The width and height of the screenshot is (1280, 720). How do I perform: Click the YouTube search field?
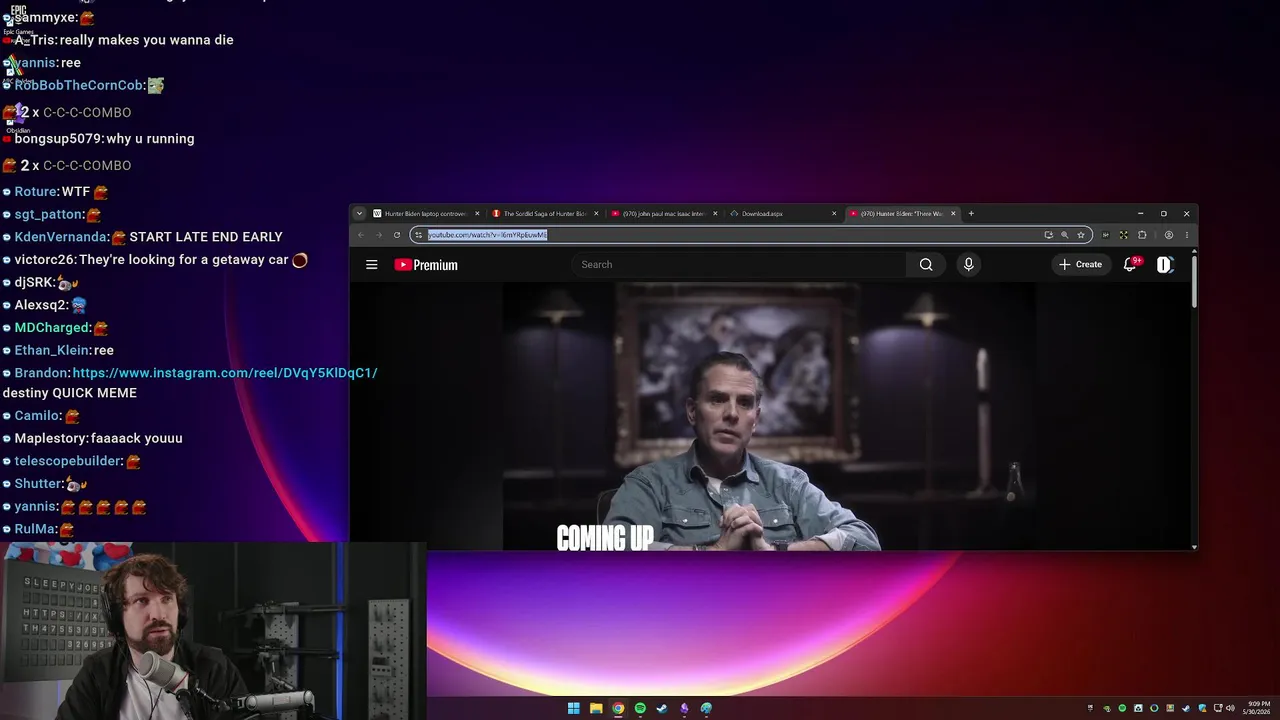coord(739,265)
